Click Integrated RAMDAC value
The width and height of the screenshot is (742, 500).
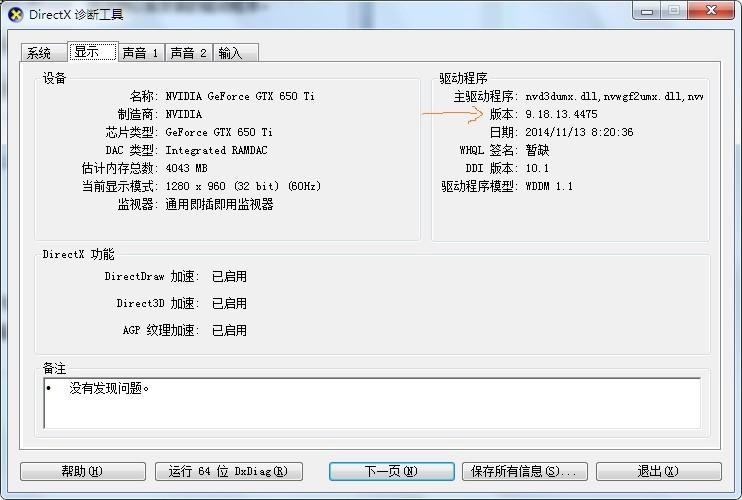216,150
